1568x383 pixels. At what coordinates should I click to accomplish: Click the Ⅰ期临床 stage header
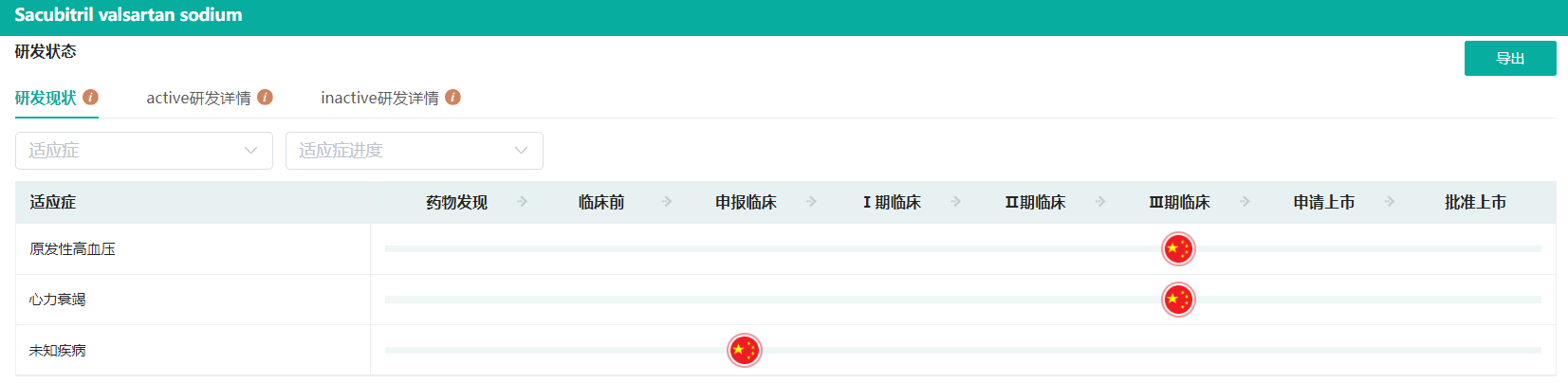[892, 202]
